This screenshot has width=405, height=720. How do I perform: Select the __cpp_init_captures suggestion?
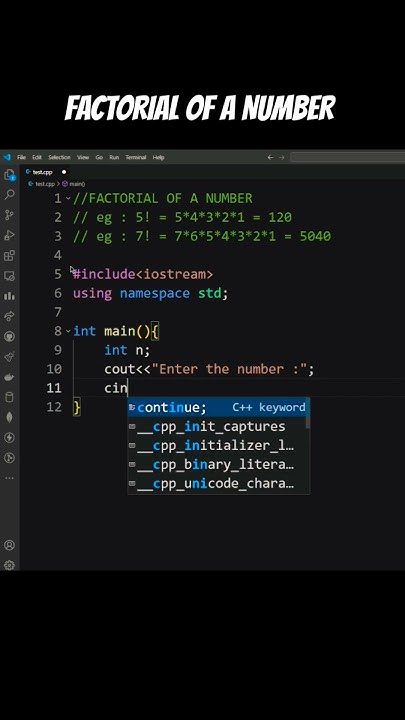tap(216, 427)
